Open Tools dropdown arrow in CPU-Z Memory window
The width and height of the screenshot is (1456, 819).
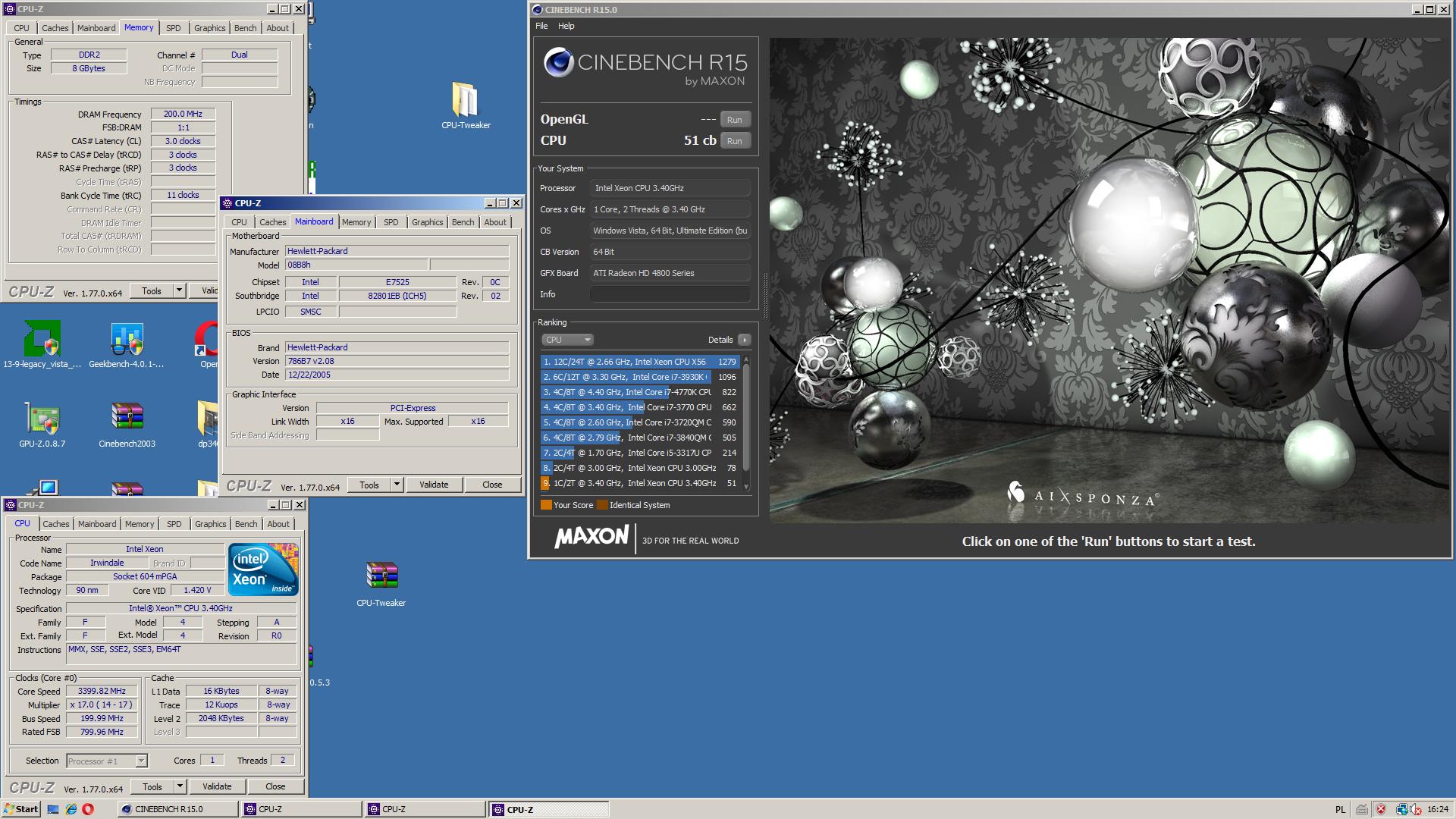point(179,290)
